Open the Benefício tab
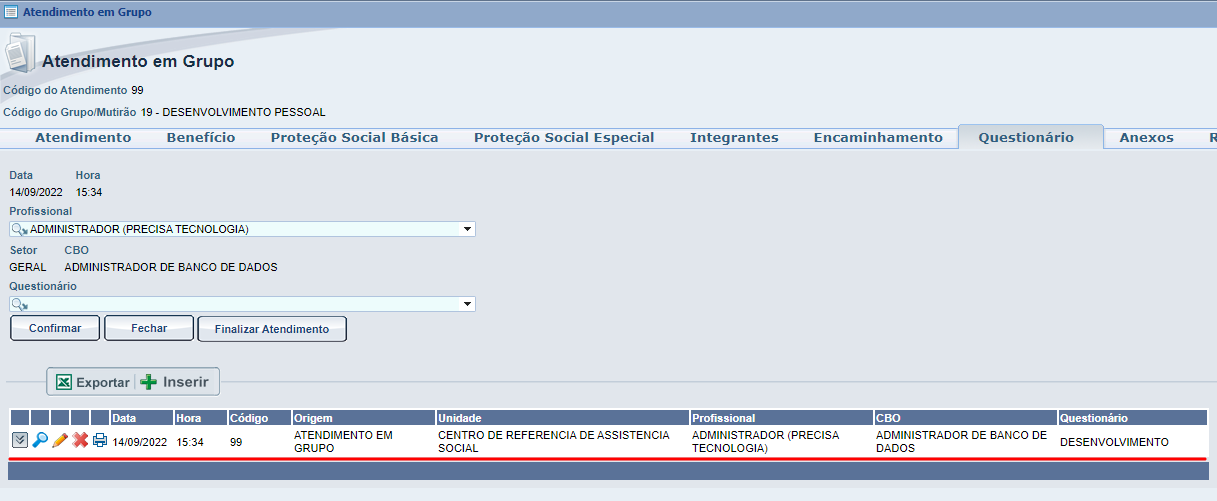The image size is (1217, 501). pyautogui.click(x=201, y=138)
